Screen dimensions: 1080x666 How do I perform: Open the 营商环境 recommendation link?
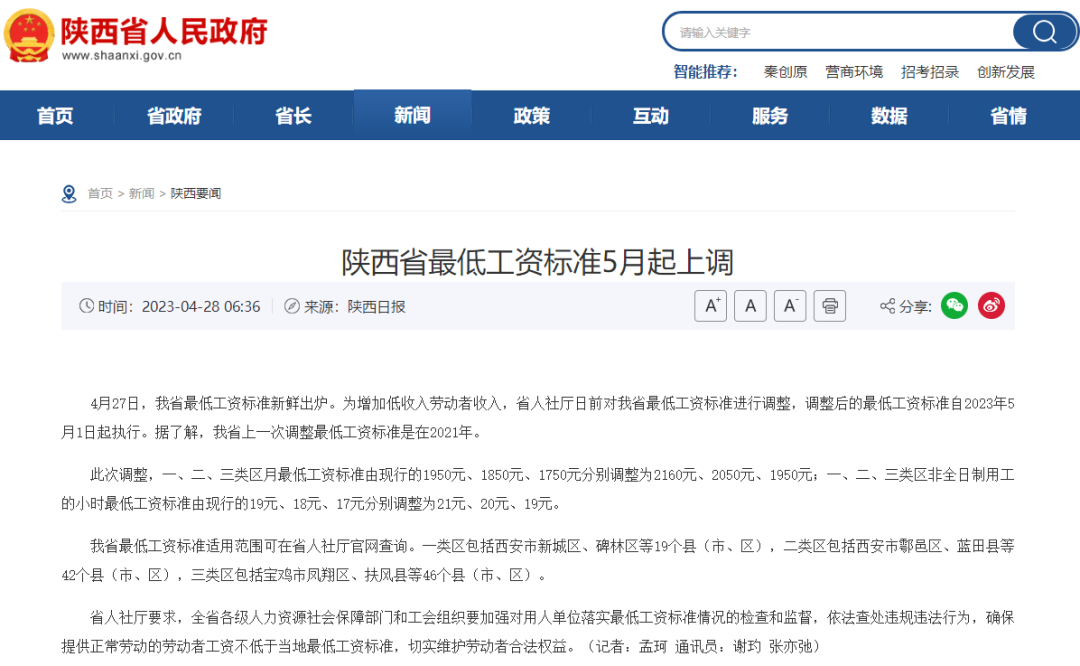pos(854,71)
